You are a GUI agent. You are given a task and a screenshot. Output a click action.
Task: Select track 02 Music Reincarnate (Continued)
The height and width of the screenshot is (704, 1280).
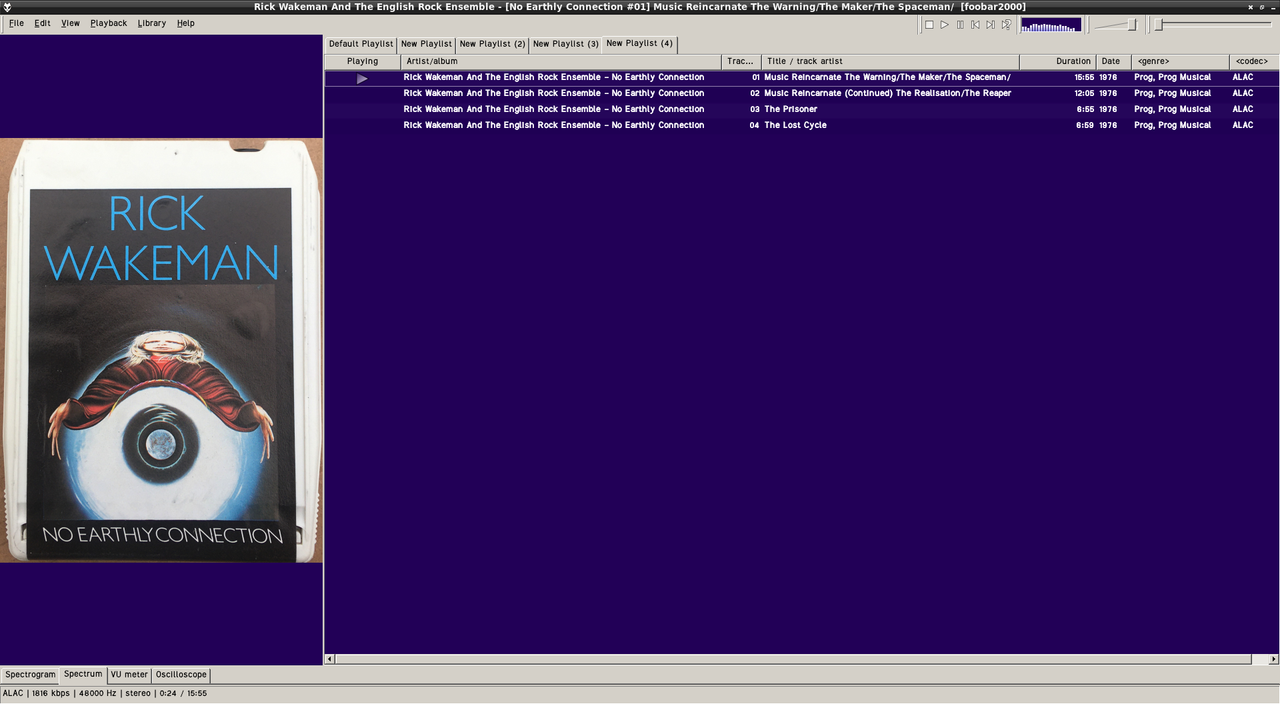click(802, 93)
